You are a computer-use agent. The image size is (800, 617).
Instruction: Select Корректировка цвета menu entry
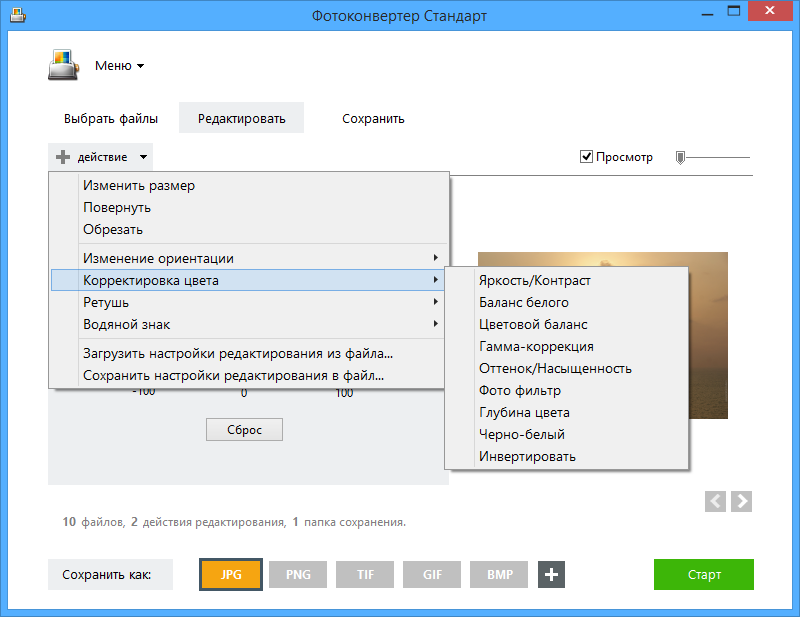[x=248, y=280]
